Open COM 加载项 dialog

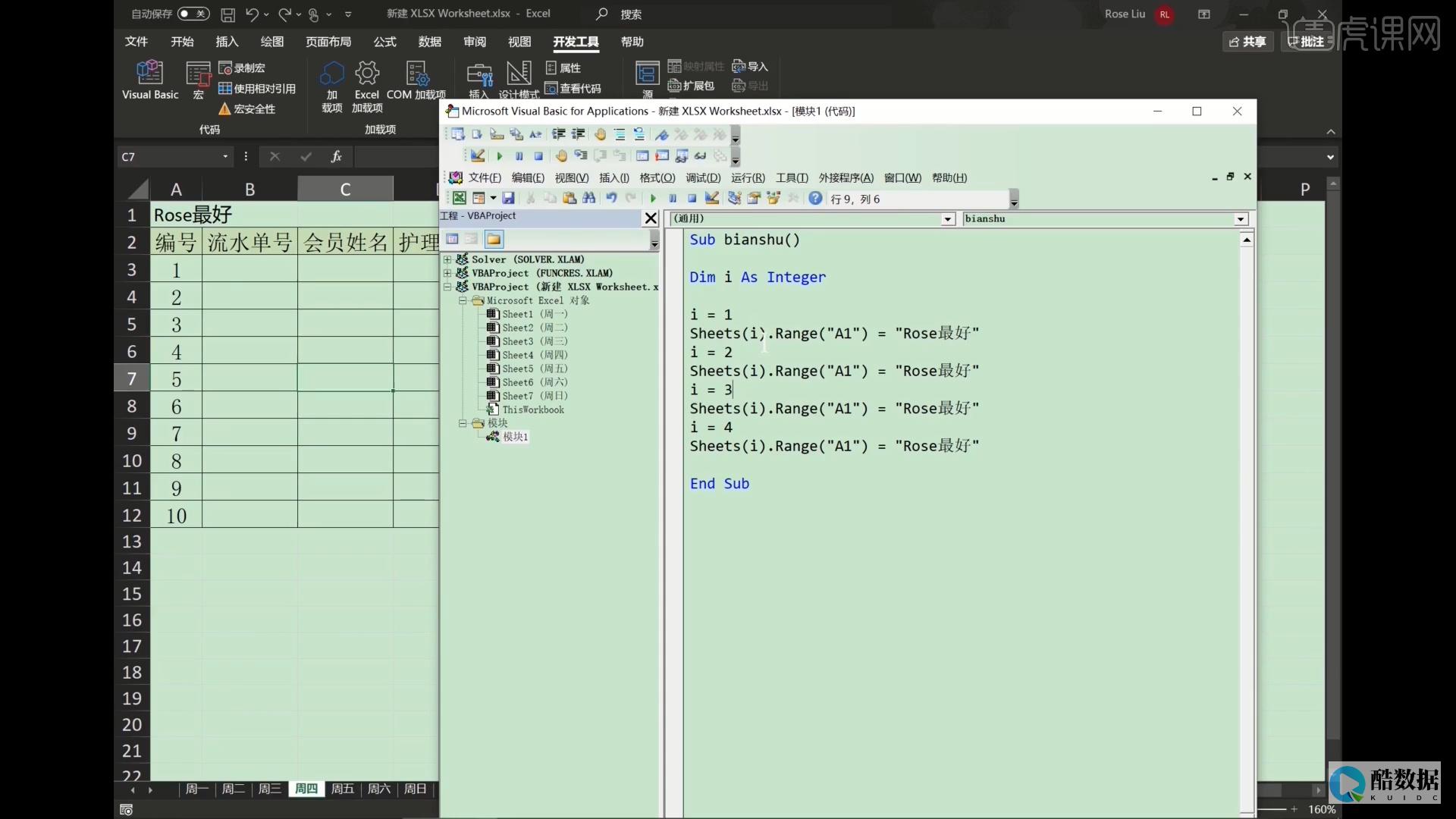(416, 80)
